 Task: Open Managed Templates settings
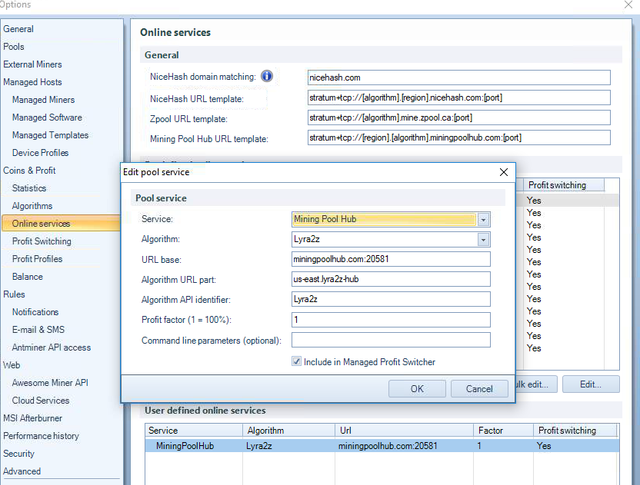click(x=50, y=135)
